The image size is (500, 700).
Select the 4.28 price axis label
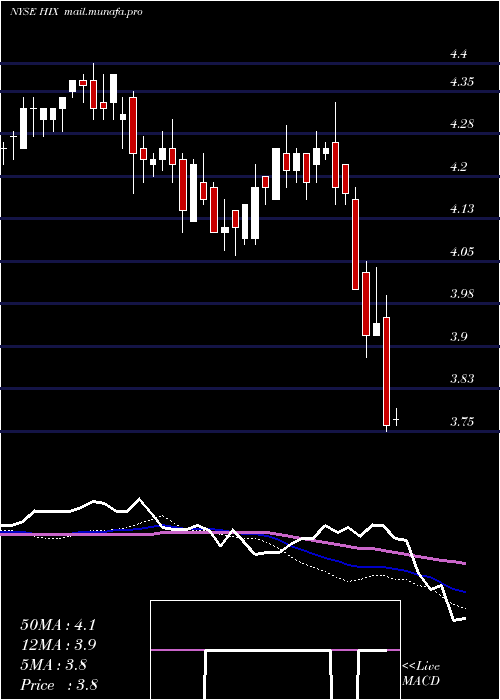pos(461,125)
